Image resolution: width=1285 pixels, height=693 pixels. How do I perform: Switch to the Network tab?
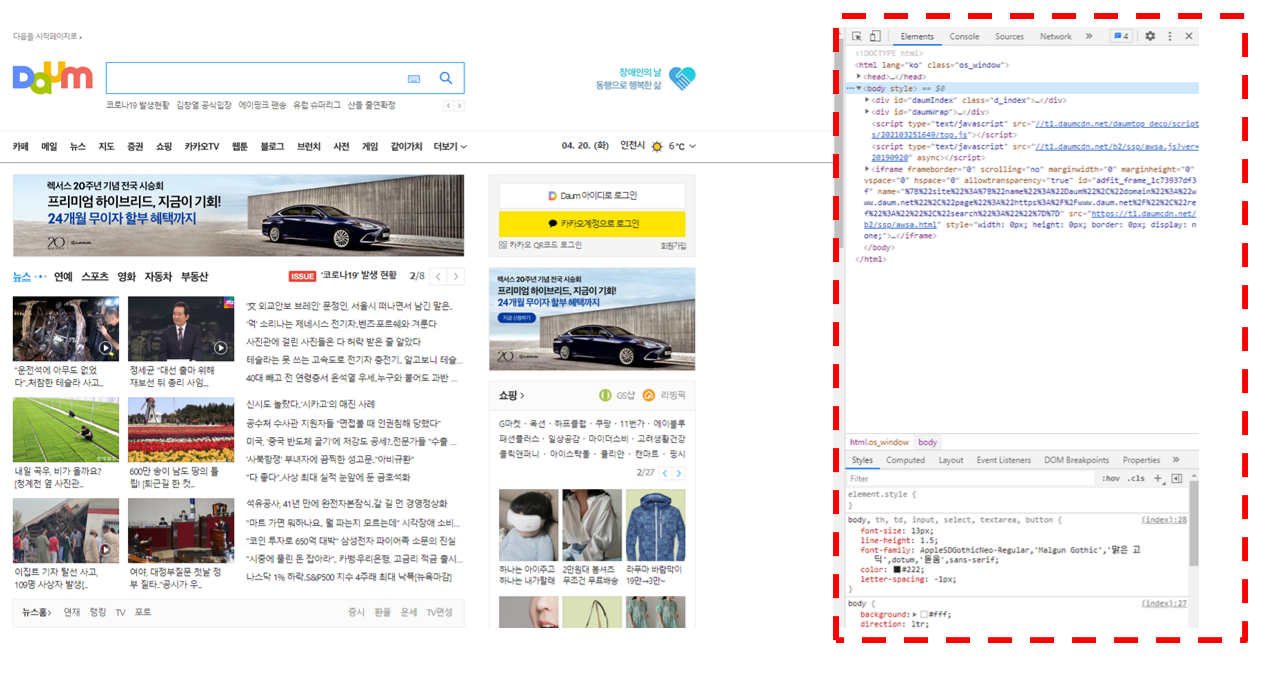pyautogui.click(x=1055, y=36)
